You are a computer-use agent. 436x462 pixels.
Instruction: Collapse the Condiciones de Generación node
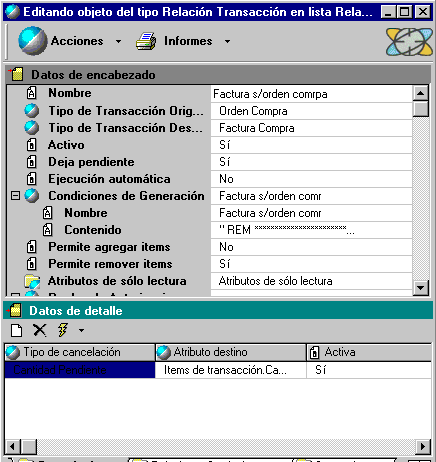coord(15,196)
